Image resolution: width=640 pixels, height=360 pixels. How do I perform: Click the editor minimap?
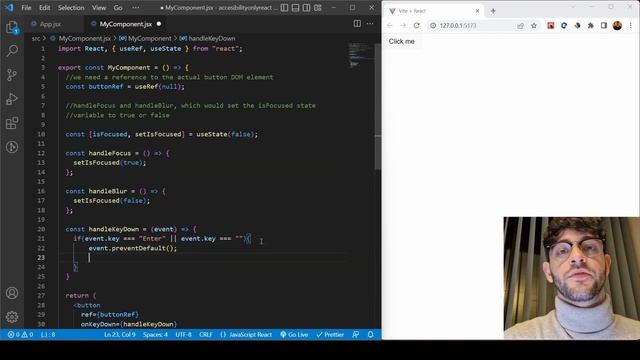pyautogui.click(x=361, y=56)
